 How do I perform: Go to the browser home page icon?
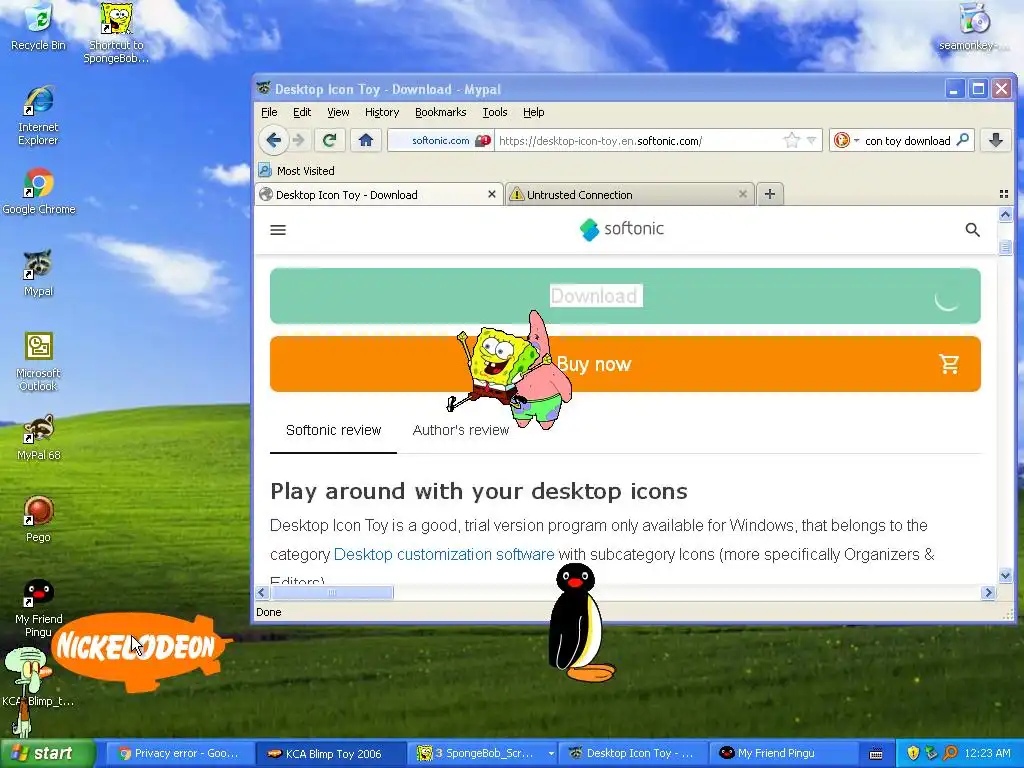[x=366, y=140]
